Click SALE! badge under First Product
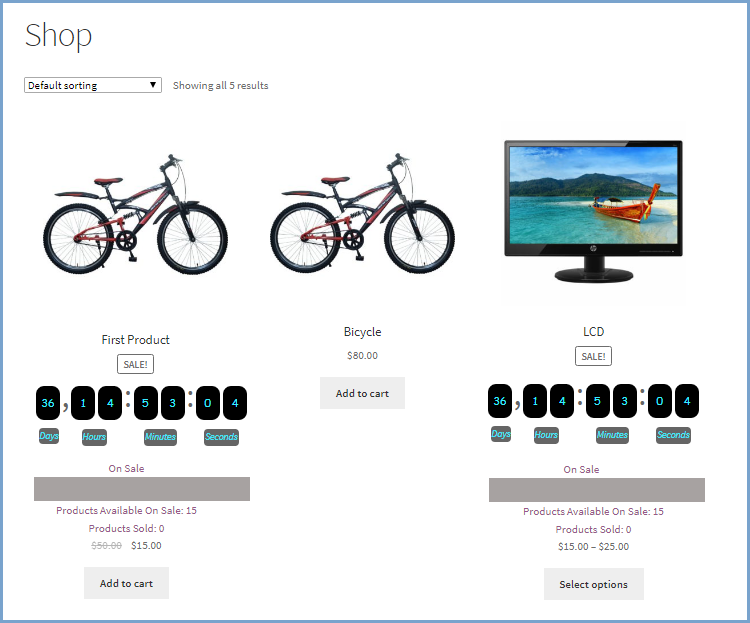Image resolution: width=750 pixels, height=623 pixels. click(135, 364)
